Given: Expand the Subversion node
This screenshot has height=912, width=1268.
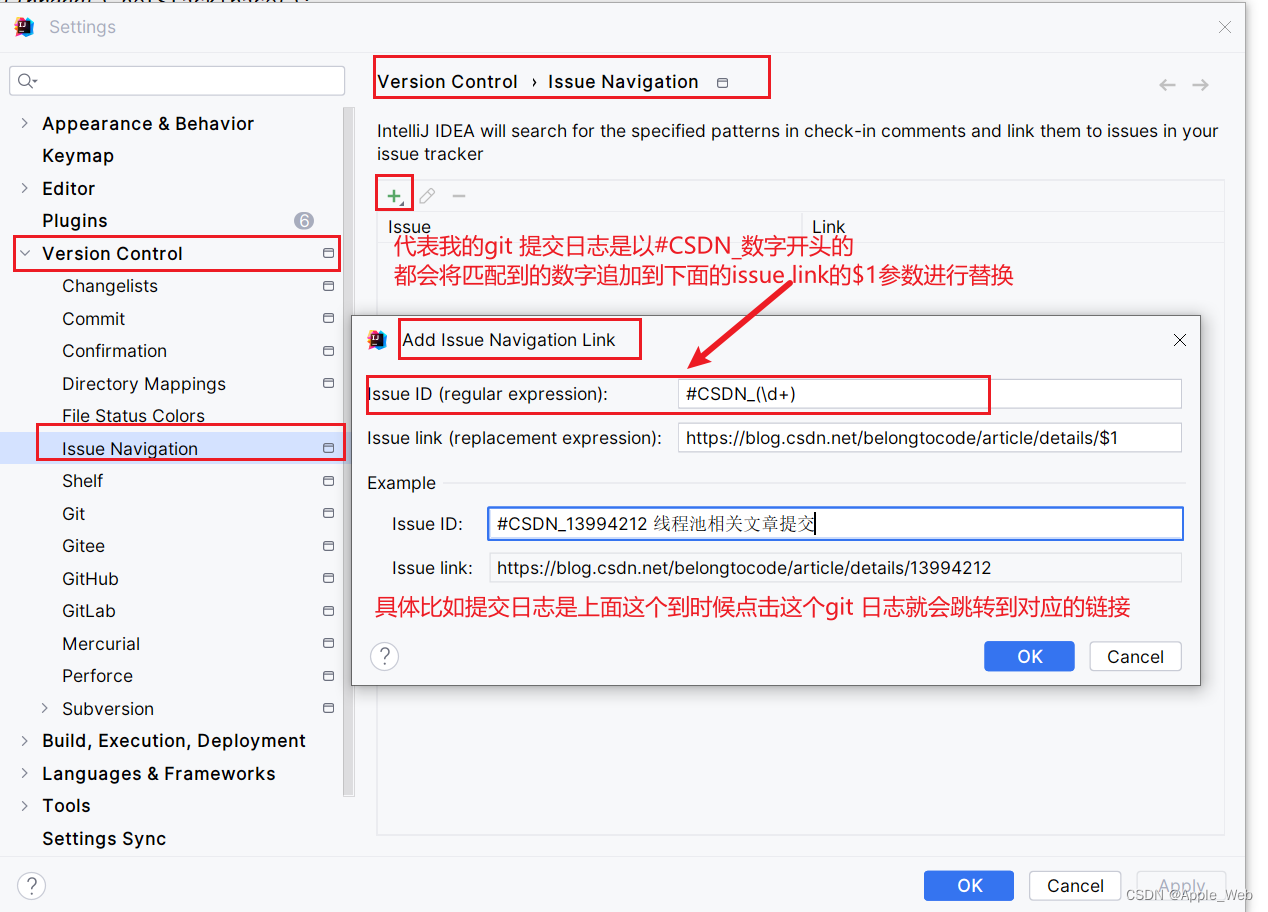Looking at the screenshot, I should 45,709.
